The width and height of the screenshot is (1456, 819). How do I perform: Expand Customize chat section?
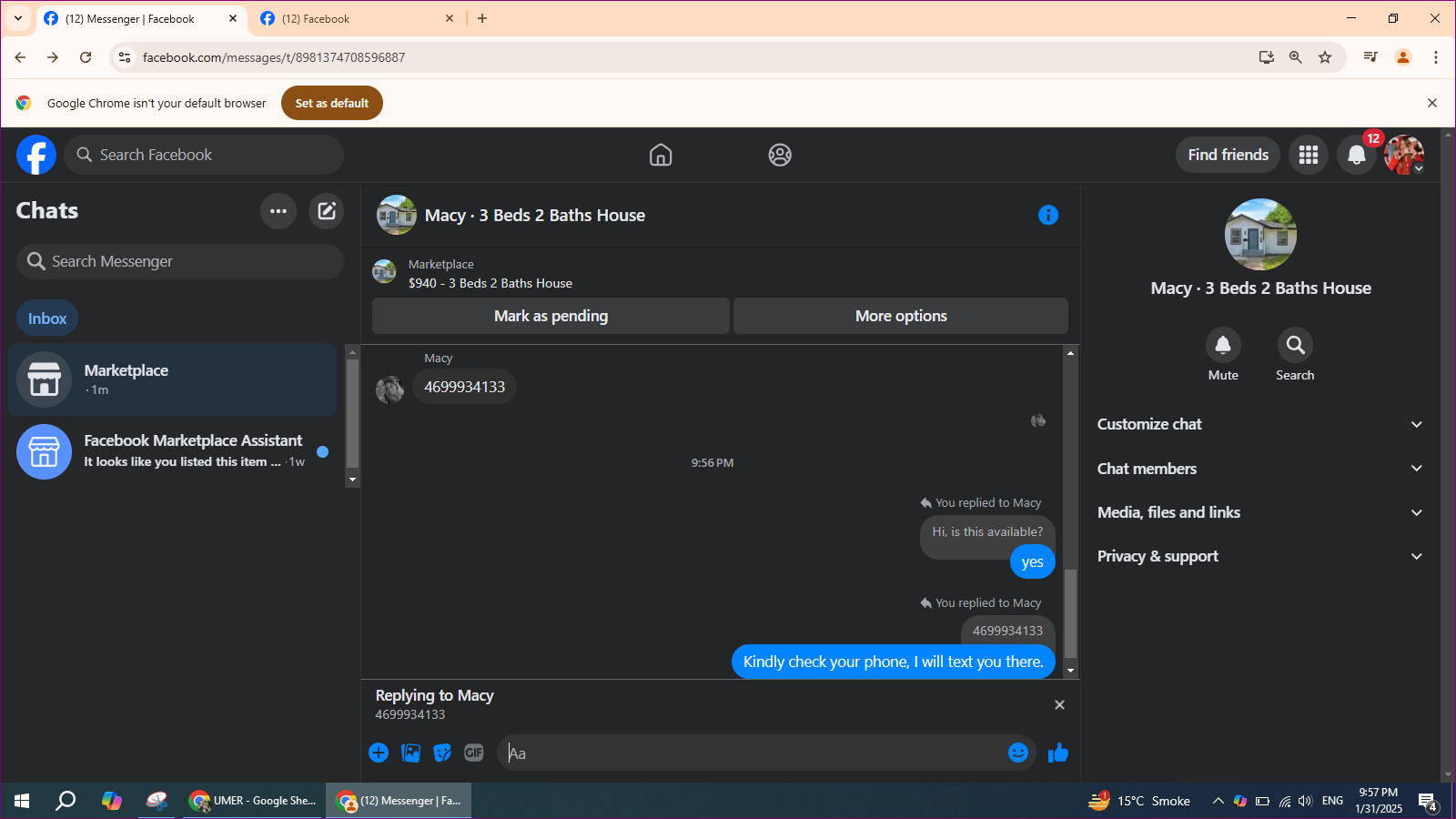pos(1260,424)
